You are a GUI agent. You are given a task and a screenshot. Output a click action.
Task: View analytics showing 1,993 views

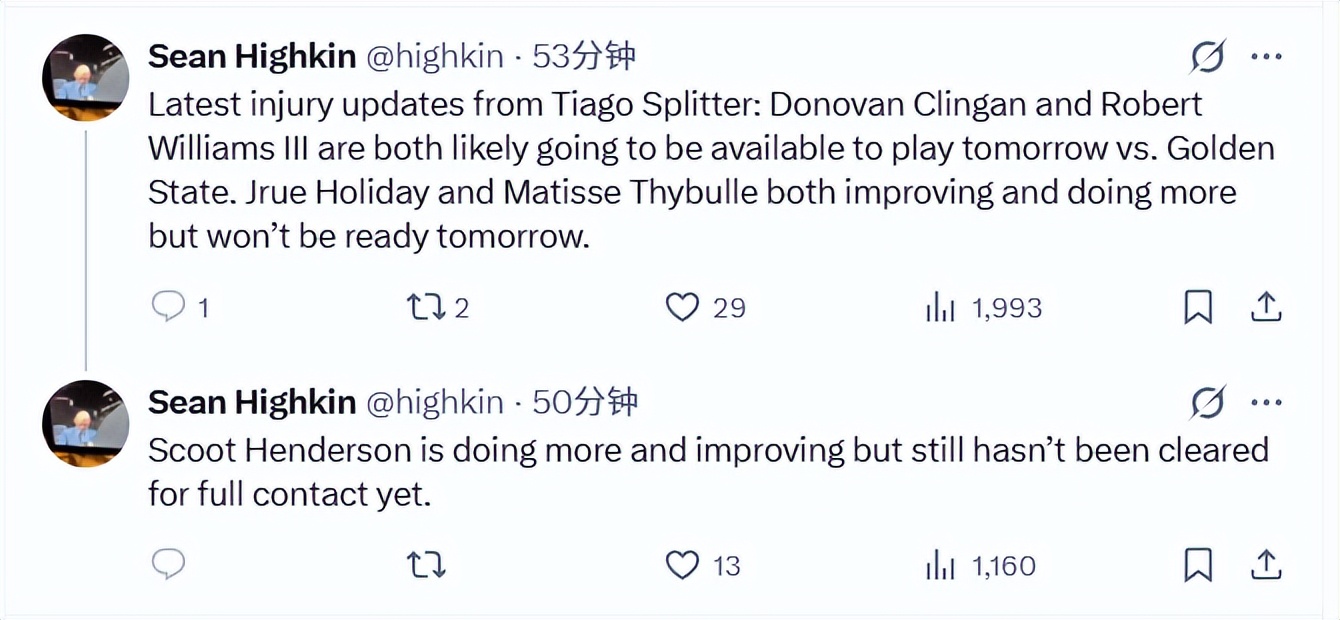pos(939,308)
